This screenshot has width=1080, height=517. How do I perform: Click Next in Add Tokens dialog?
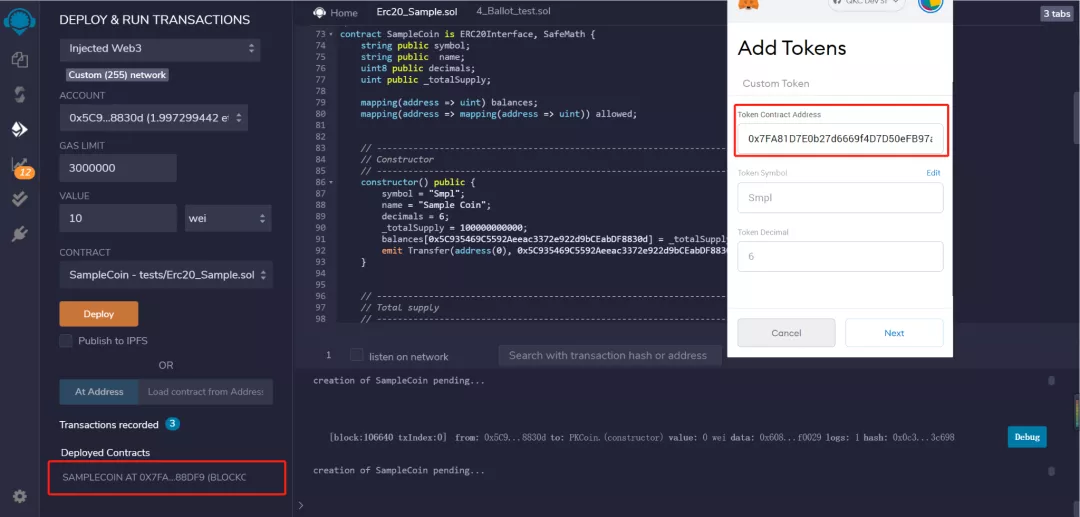click(894, 333)
